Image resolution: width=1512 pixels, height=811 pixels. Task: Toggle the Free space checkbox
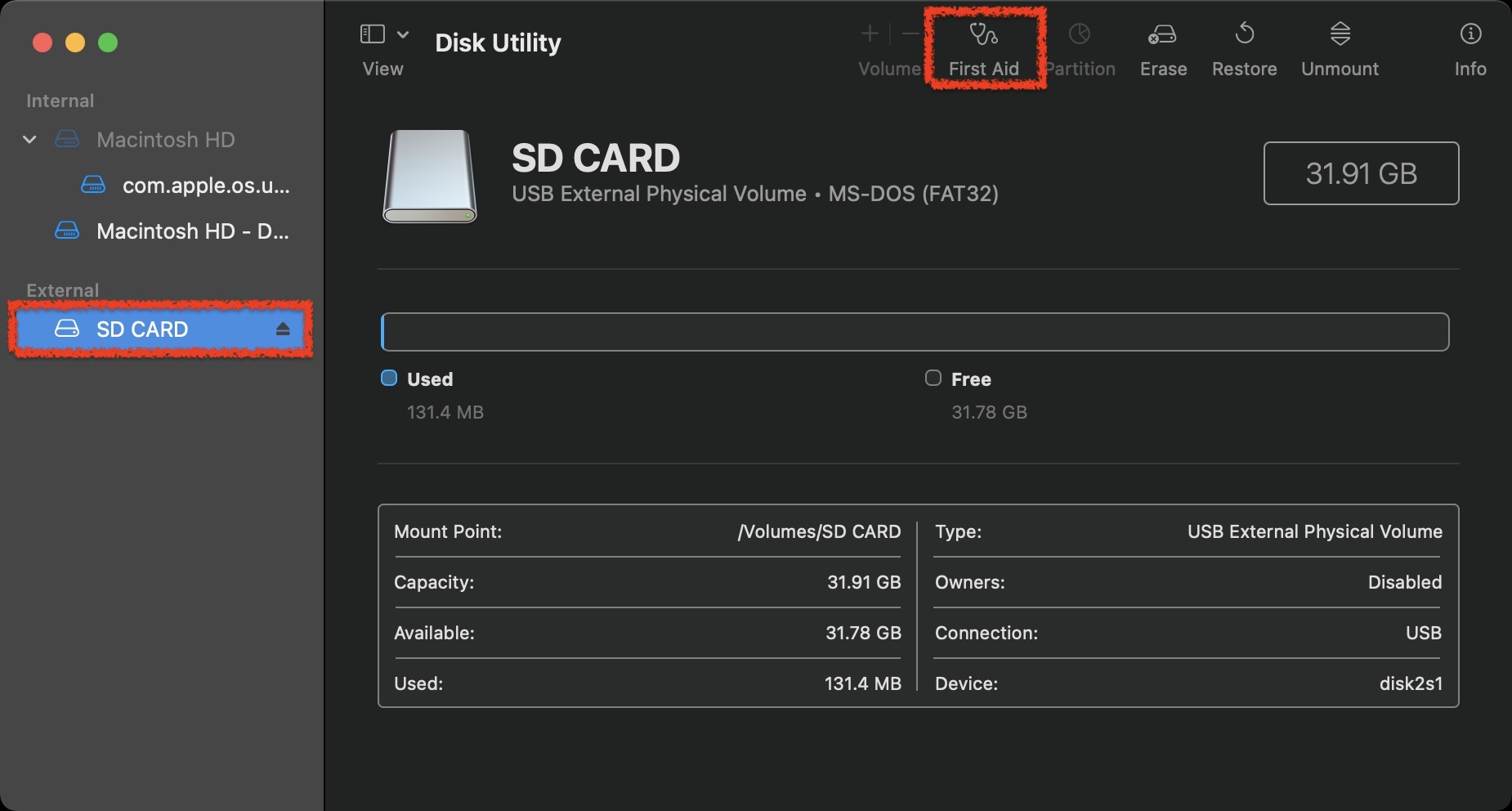(x=933, y=378)
